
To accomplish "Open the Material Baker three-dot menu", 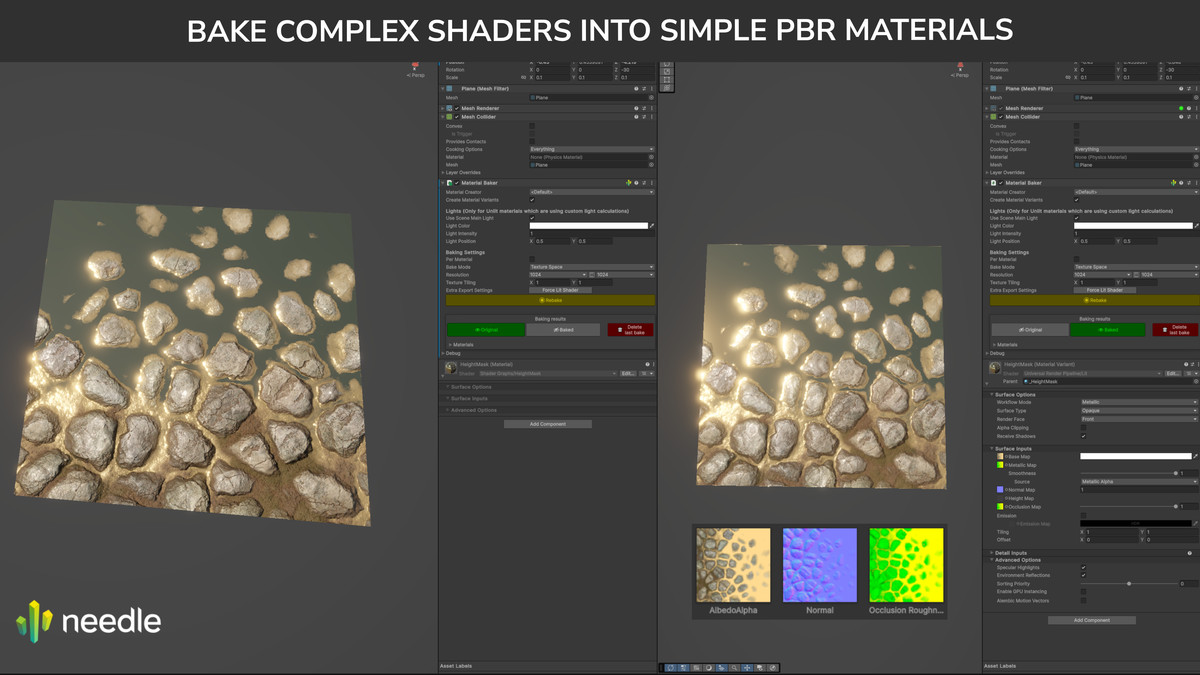I will [652, 182].
